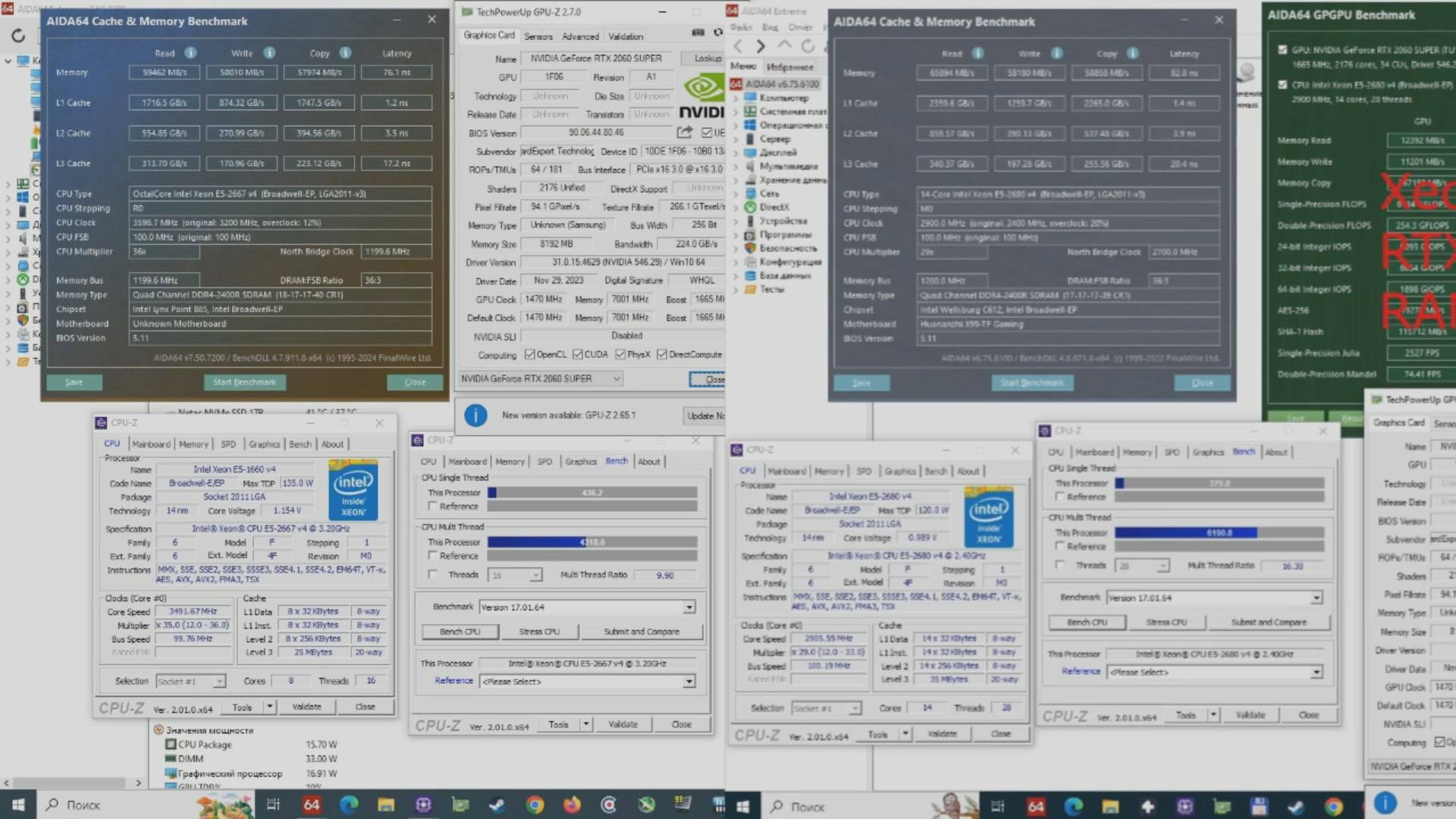The height and width of the screenshot is (819, 1456).
Task: Toggle the CUDA checkbox in GPU-Z
Action: pos(576,354)
